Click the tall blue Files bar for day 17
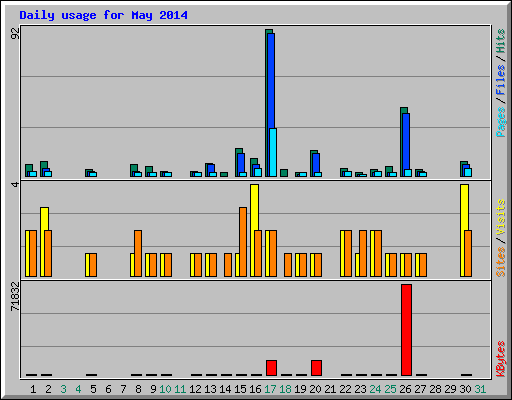The width and height of the screenshot is (512, 400). tap(271, 81)
